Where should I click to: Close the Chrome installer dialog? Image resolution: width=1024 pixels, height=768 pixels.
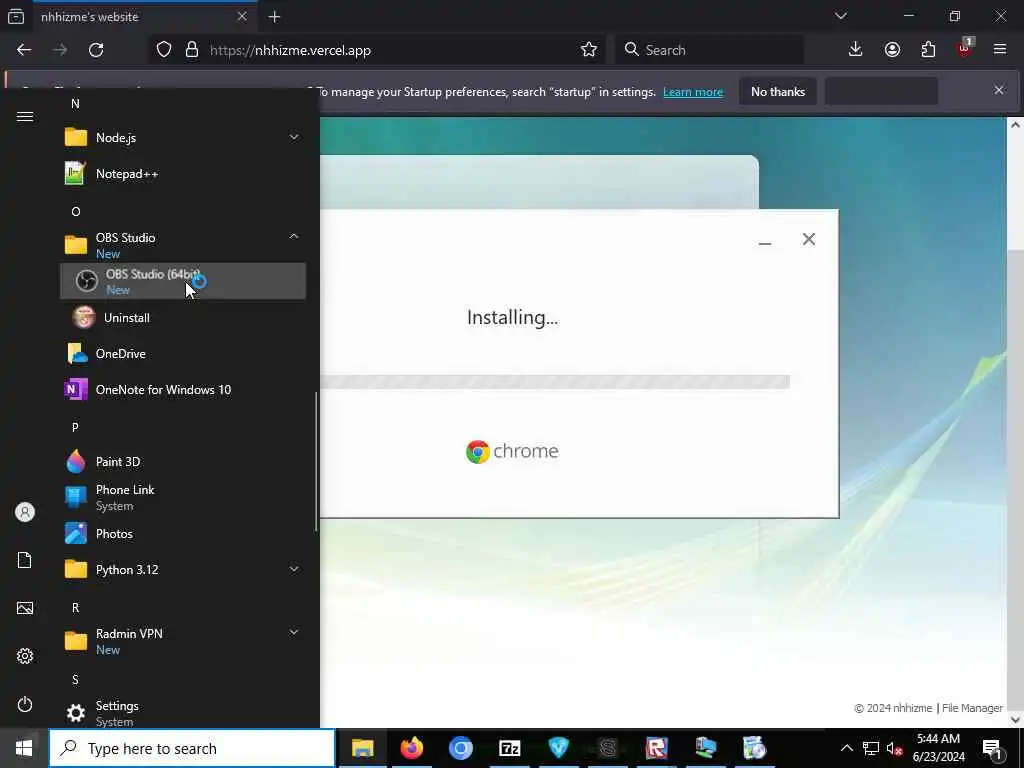click(808, 239)
